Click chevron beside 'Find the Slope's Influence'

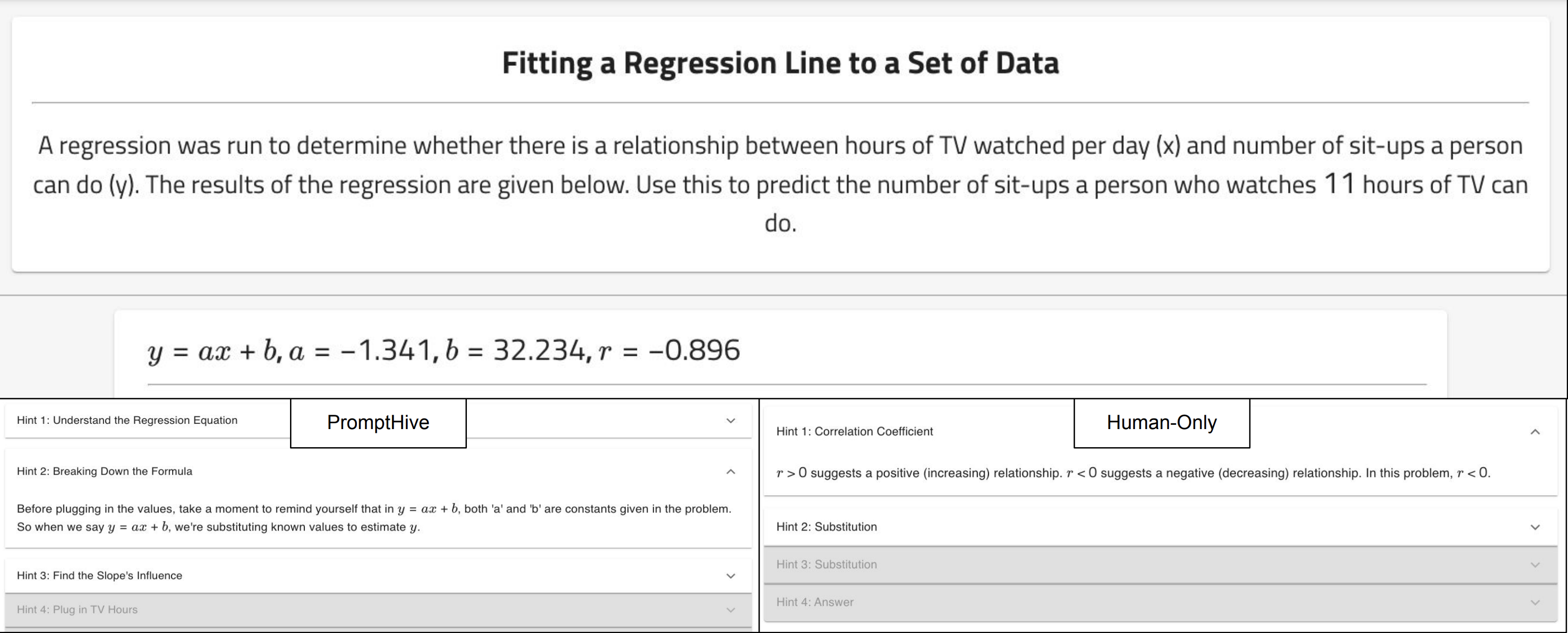click(730, 576)
